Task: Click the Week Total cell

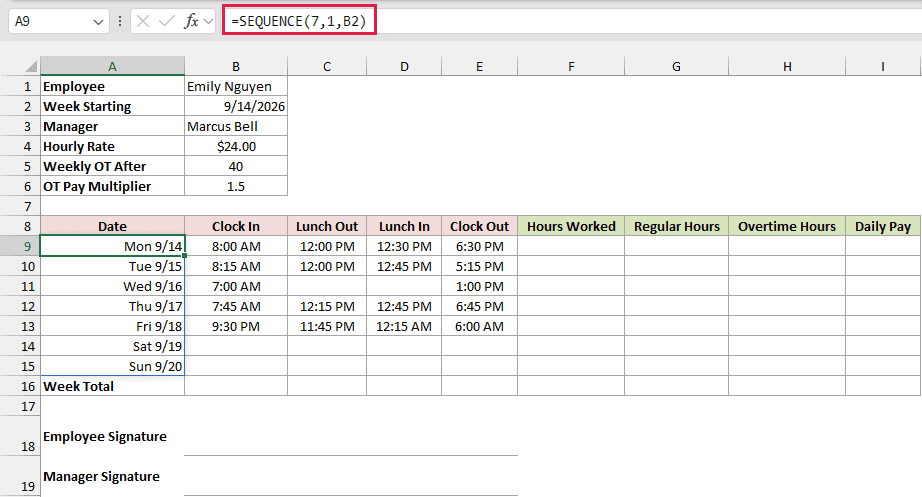Action: tap(112, 386)
